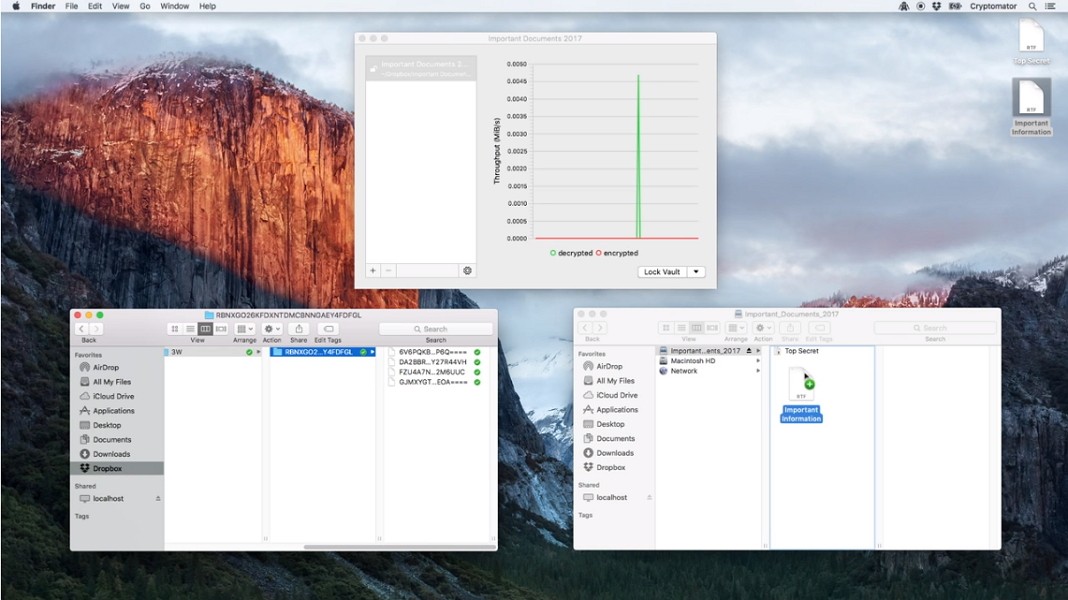Open Documents in Dropbox window sidebar

pos(112,440)
